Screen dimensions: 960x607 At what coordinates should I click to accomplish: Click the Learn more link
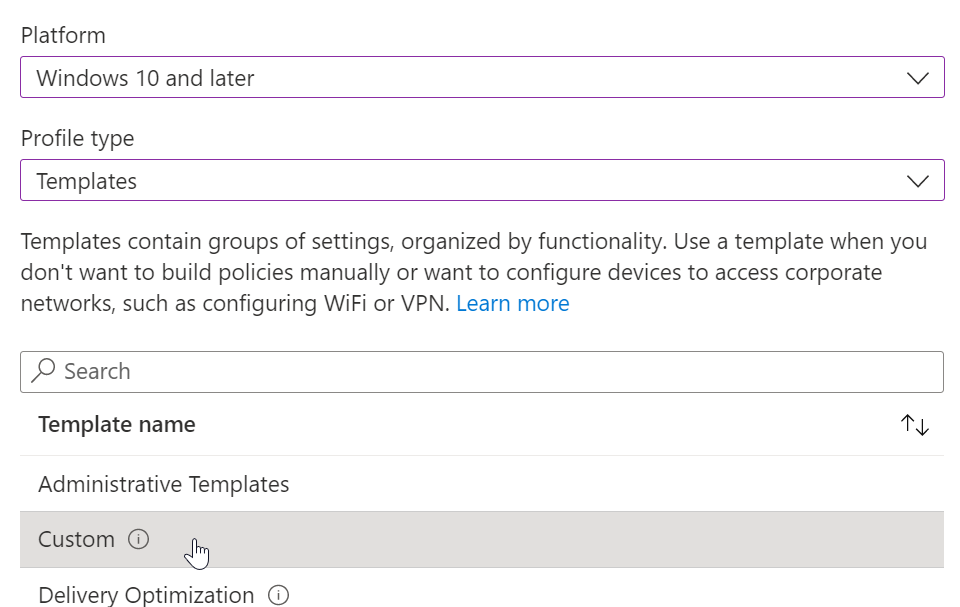coord(513,303)
